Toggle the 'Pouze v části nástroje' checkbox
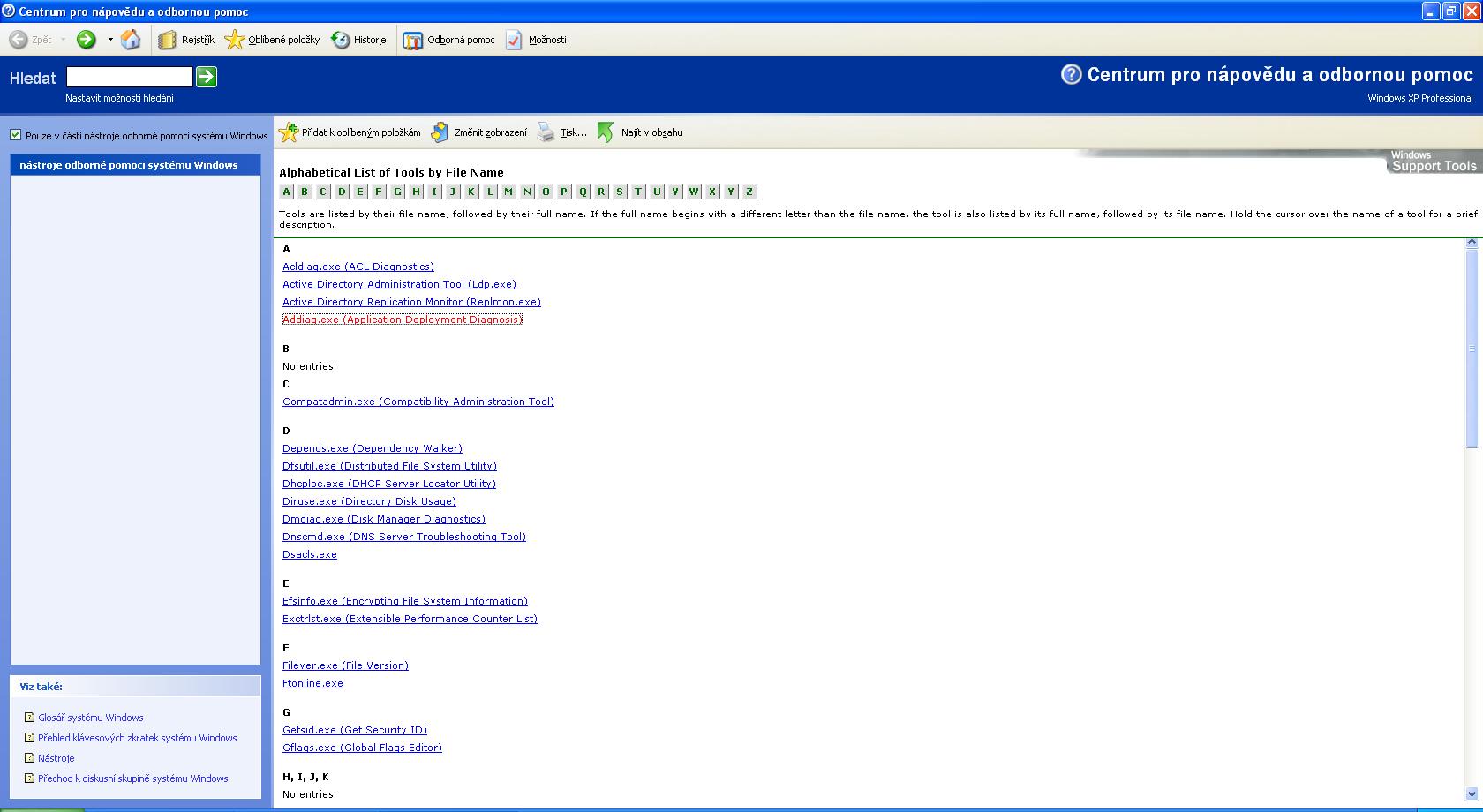Screen dimensions: 1483x812 click(15, 135)
